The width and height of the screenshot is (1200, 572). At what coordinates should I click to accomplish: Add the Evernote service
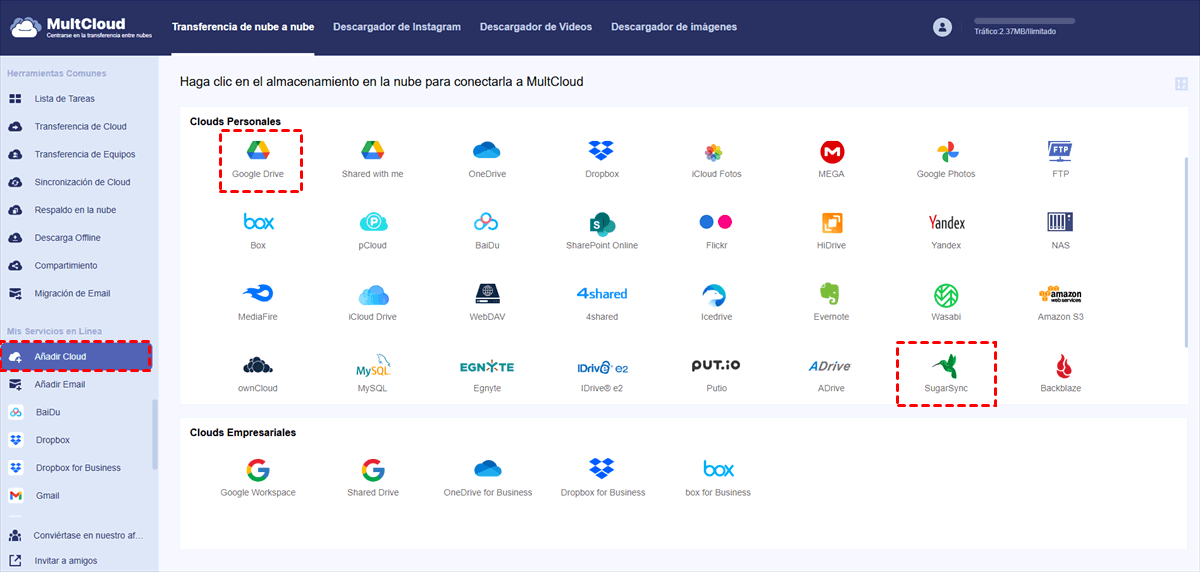tap(831, 303)
